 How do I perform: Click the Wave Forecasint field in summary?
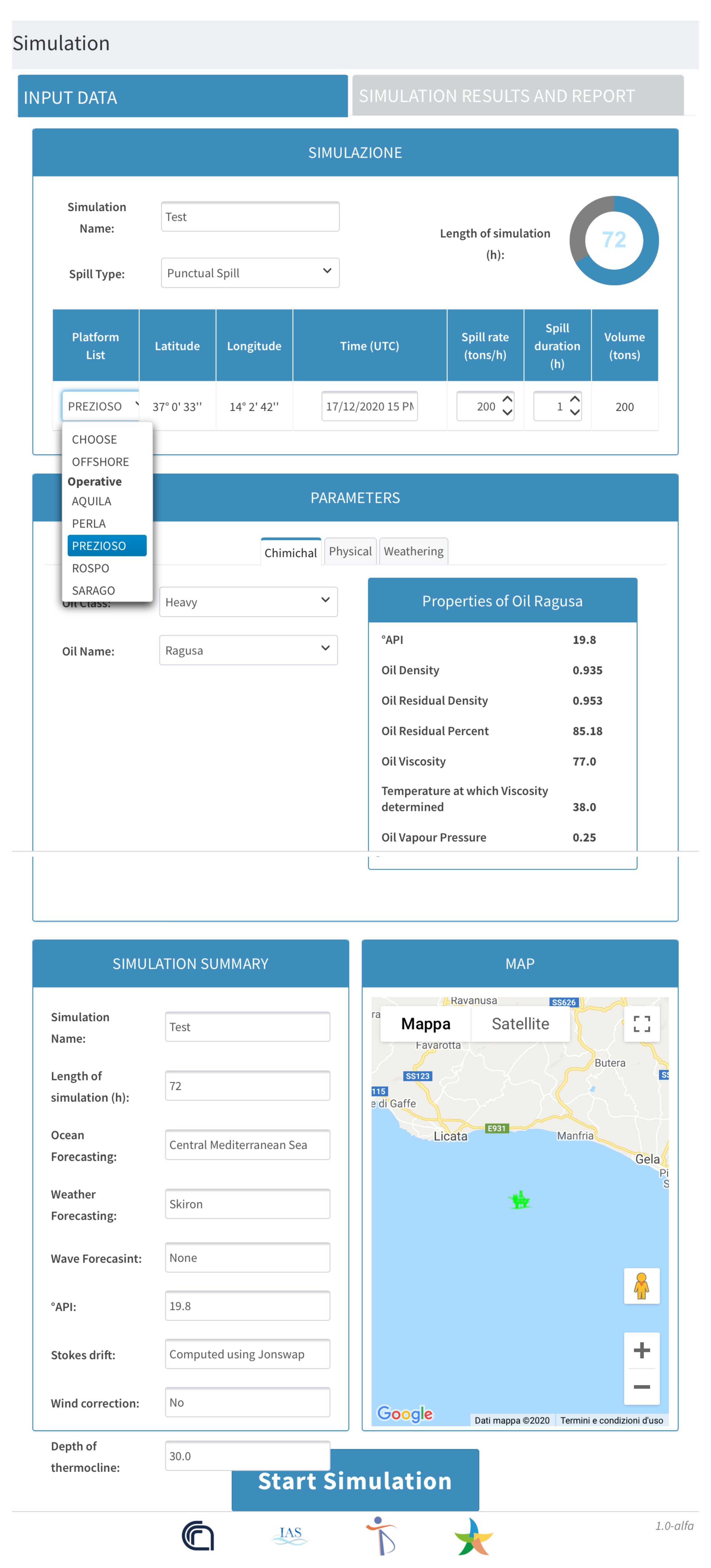pos(247,1257)
